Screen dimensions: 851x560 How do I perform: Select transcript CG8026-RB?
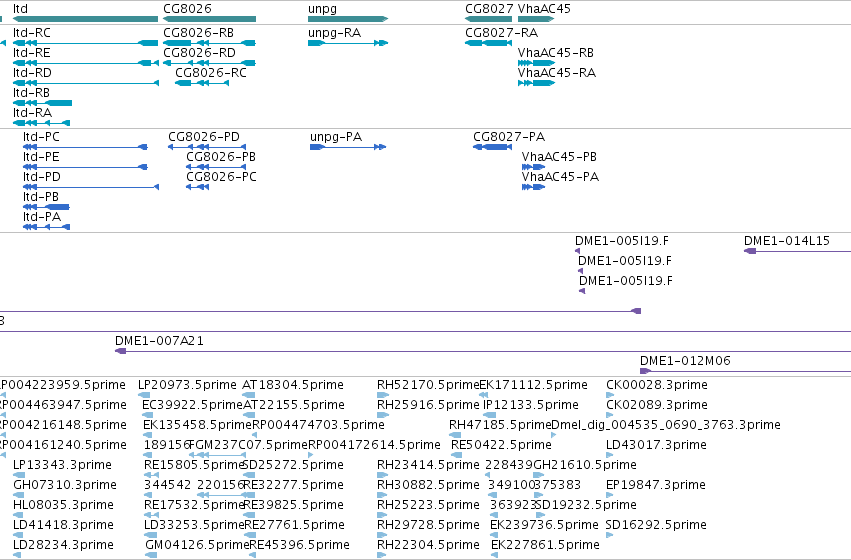(x=199, y=33)
